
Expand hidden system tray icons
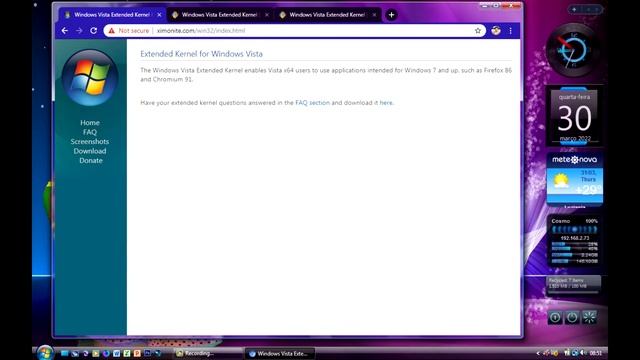538,353
